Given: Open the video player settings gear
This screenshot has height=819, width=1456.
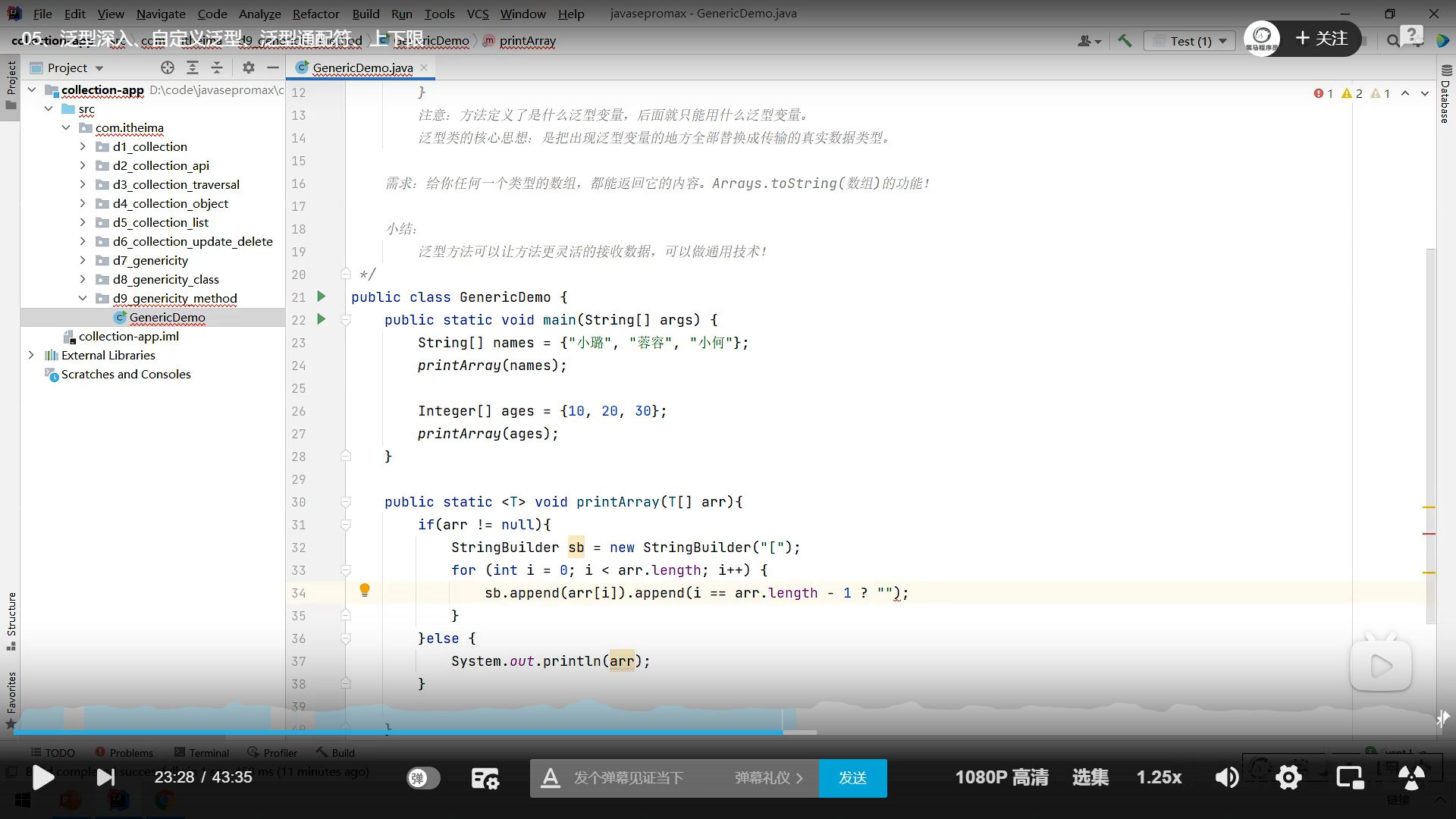Looking at the screenshot, I should (1288, 777).
